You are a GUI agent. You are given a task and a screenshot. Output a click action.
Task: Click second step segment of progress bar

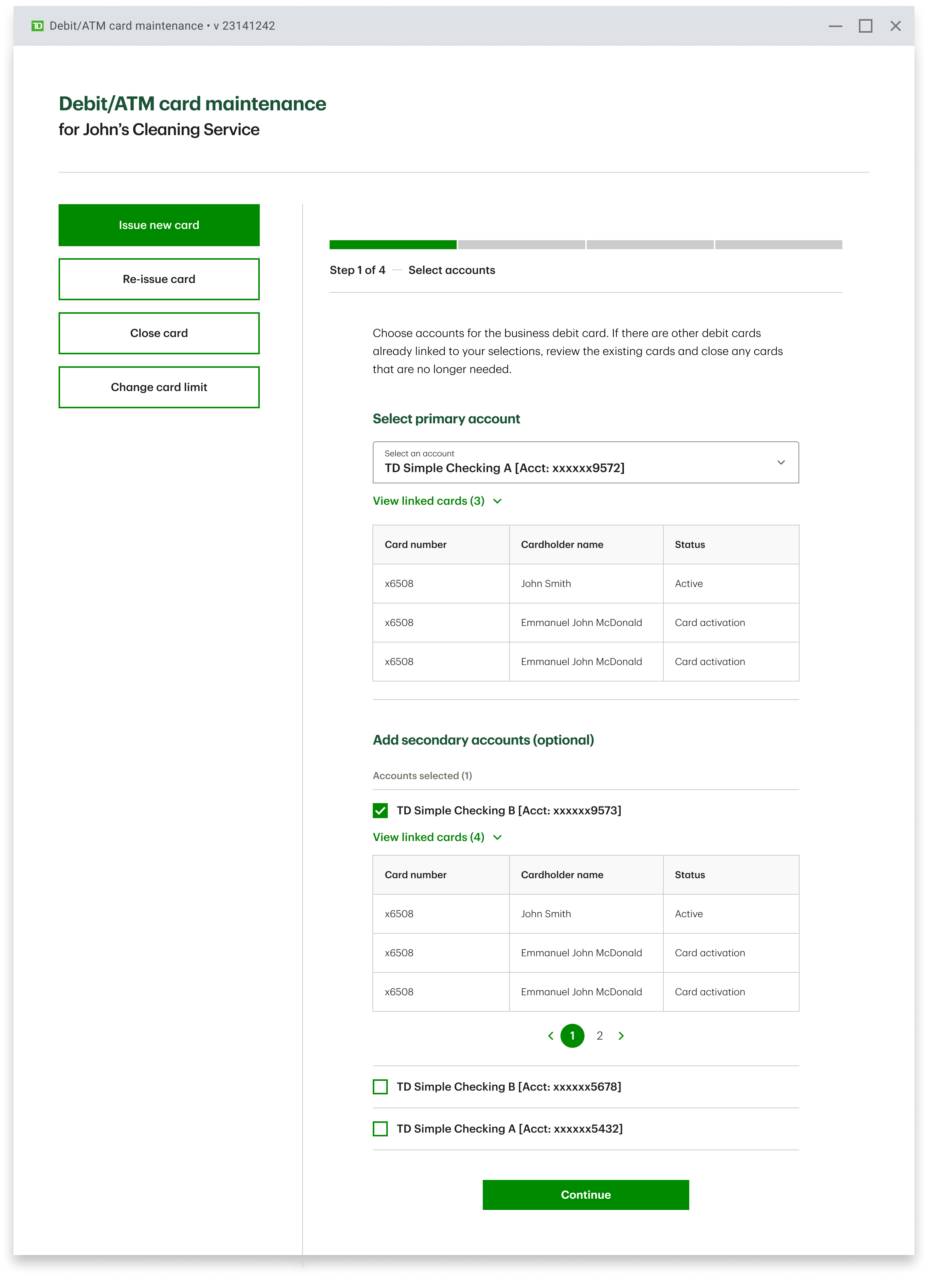[x=521, y=244]
